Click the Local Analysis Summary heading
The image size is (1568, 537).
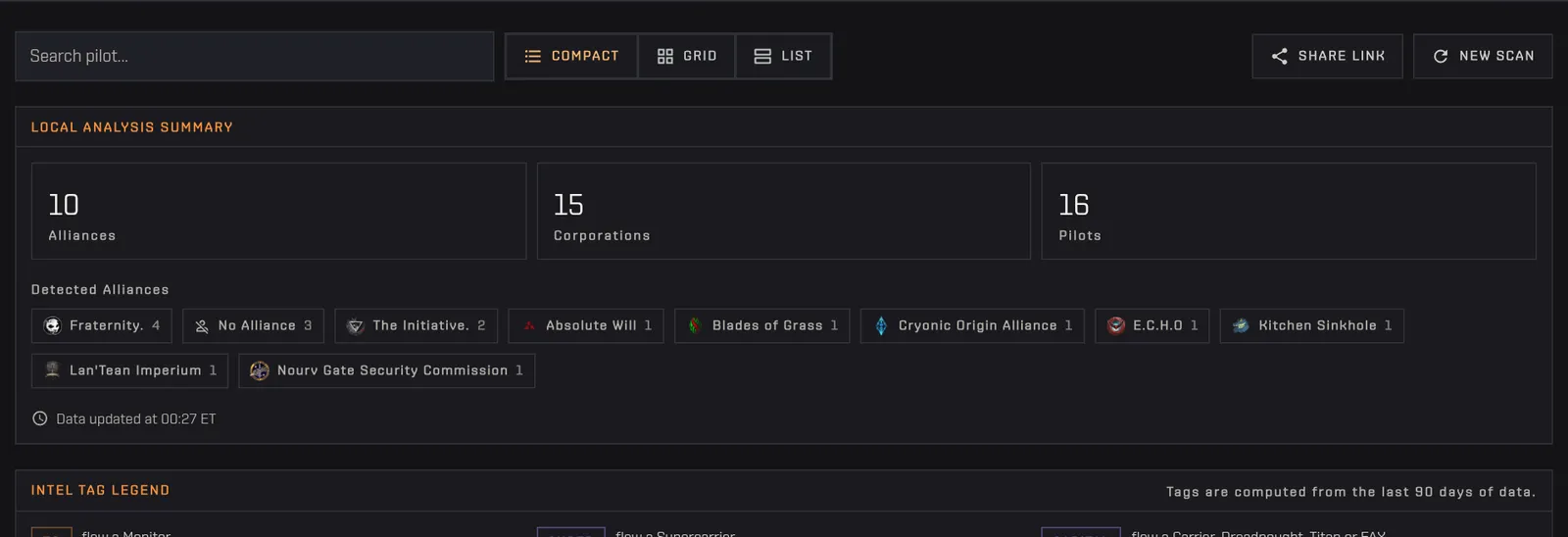132,127
